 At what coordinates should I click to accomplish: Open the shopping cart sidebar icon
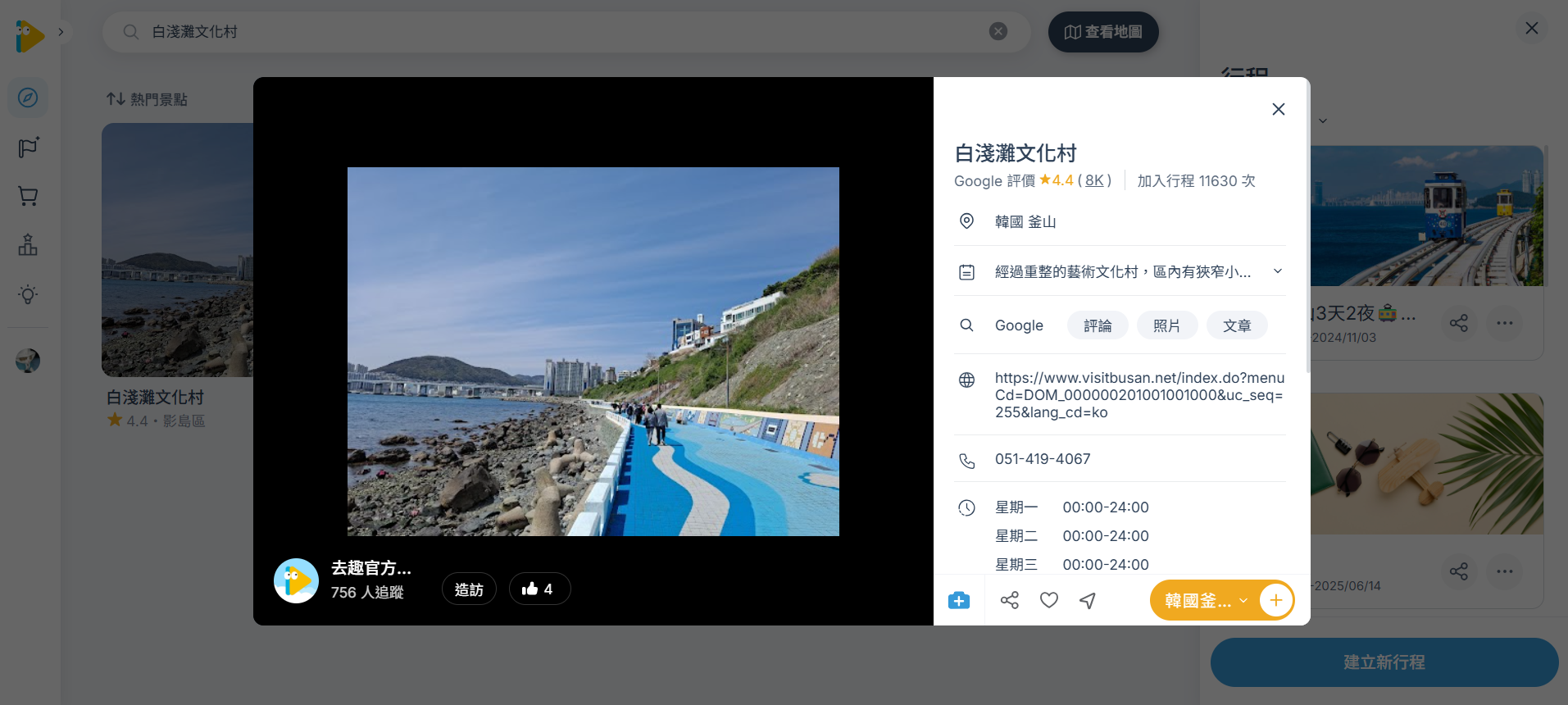(28, 196)
